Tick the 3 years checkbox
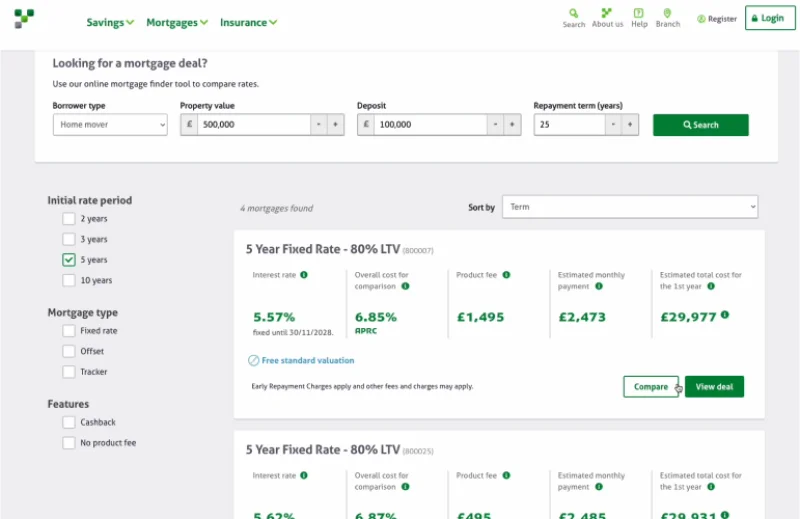 click(x=69, y=239)
